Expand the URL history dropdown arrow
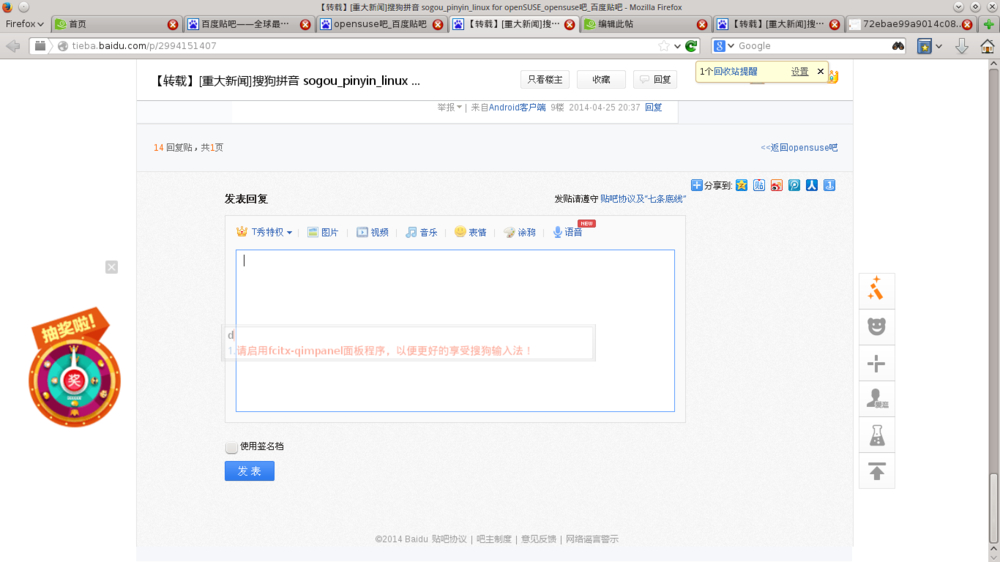This screenshot has width=1000, height=562. (x=677, y=46)
